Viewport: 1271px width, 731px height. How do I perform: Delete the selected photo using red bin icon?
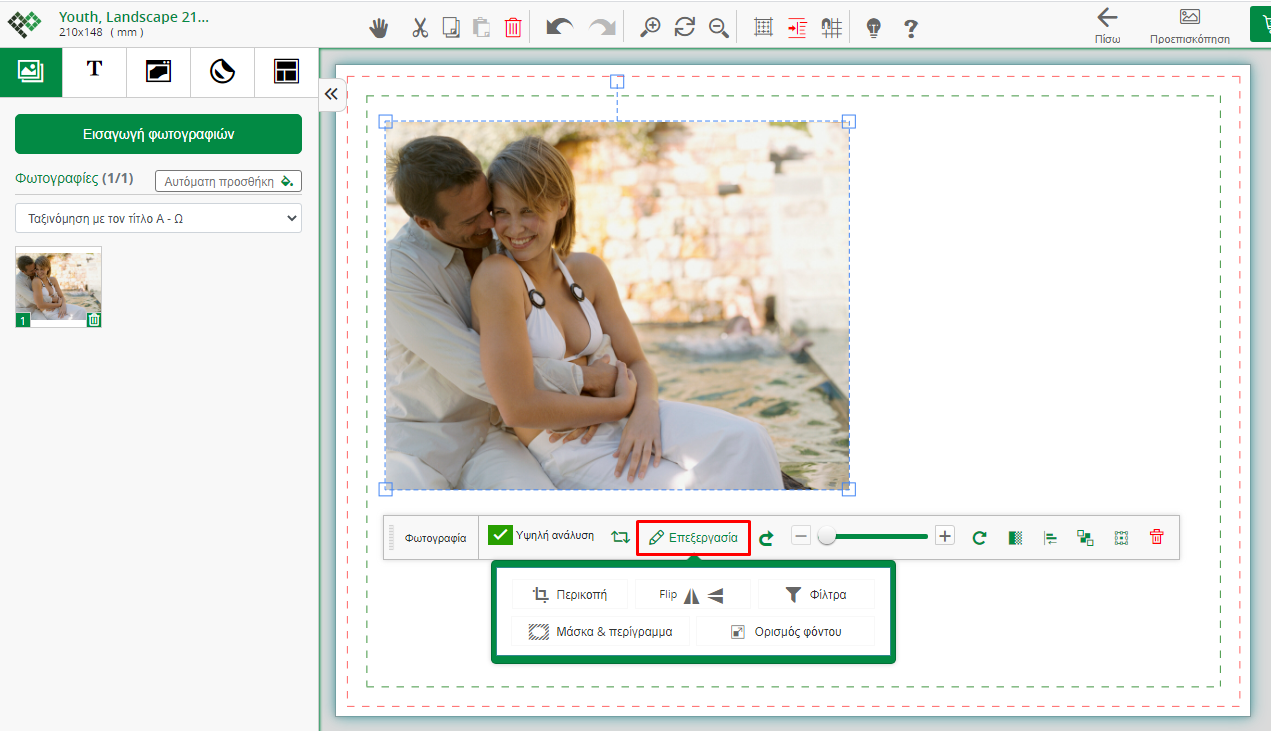tap(1156, 537)
